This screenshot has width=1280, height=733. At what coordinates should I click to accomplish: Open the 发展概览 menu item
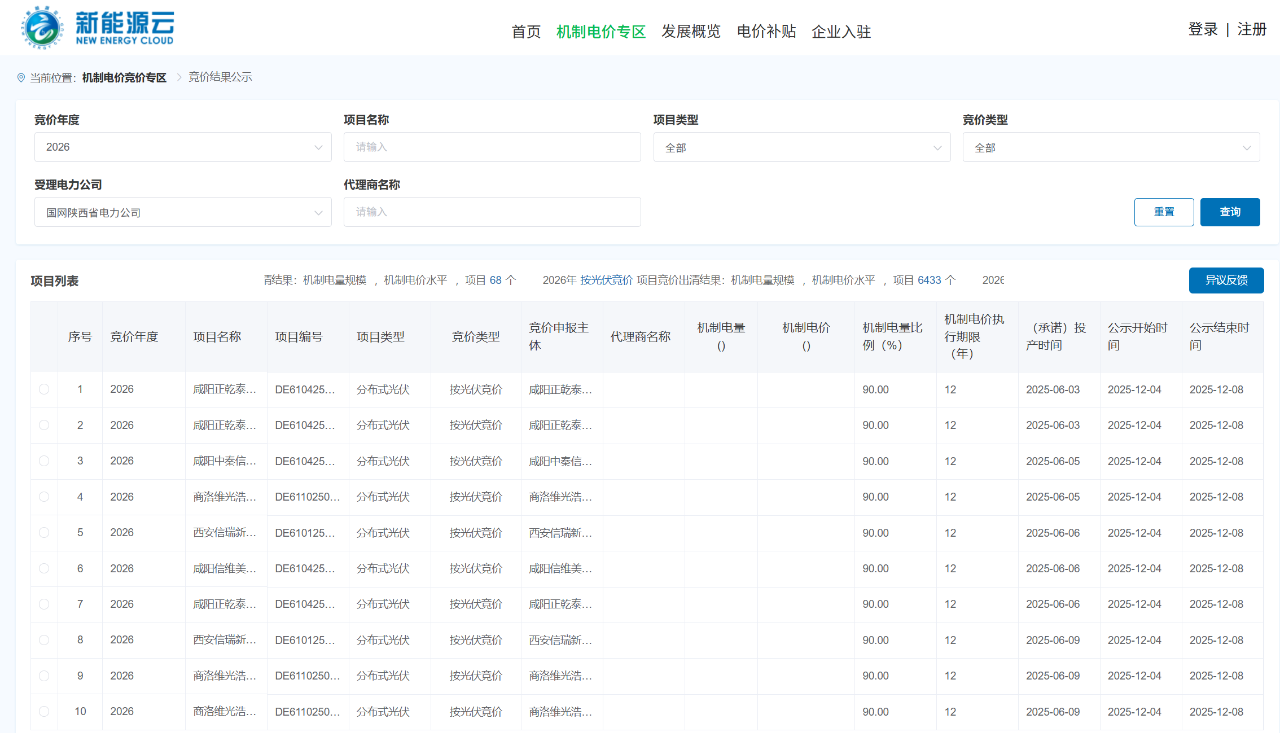[690, 31]
